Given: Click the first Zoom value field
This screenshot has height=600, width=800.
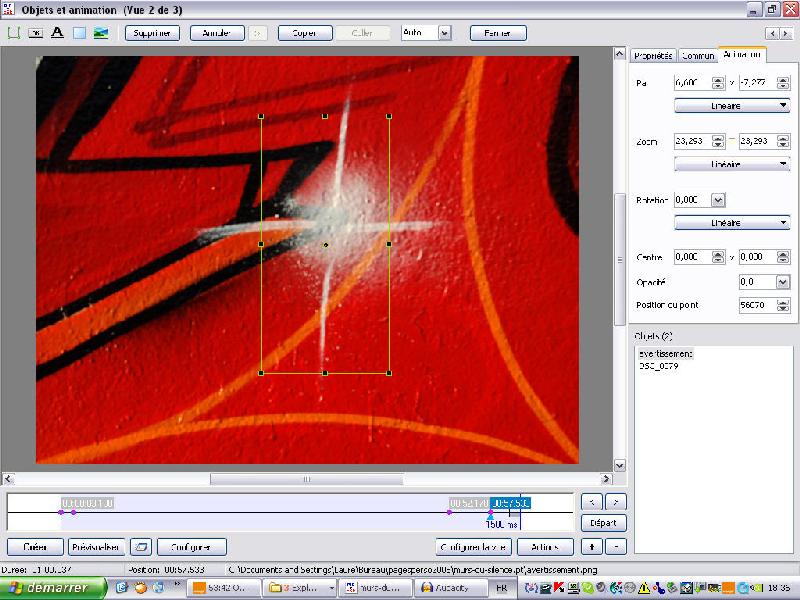Looking at the screenshot, I should click(692, 141).
